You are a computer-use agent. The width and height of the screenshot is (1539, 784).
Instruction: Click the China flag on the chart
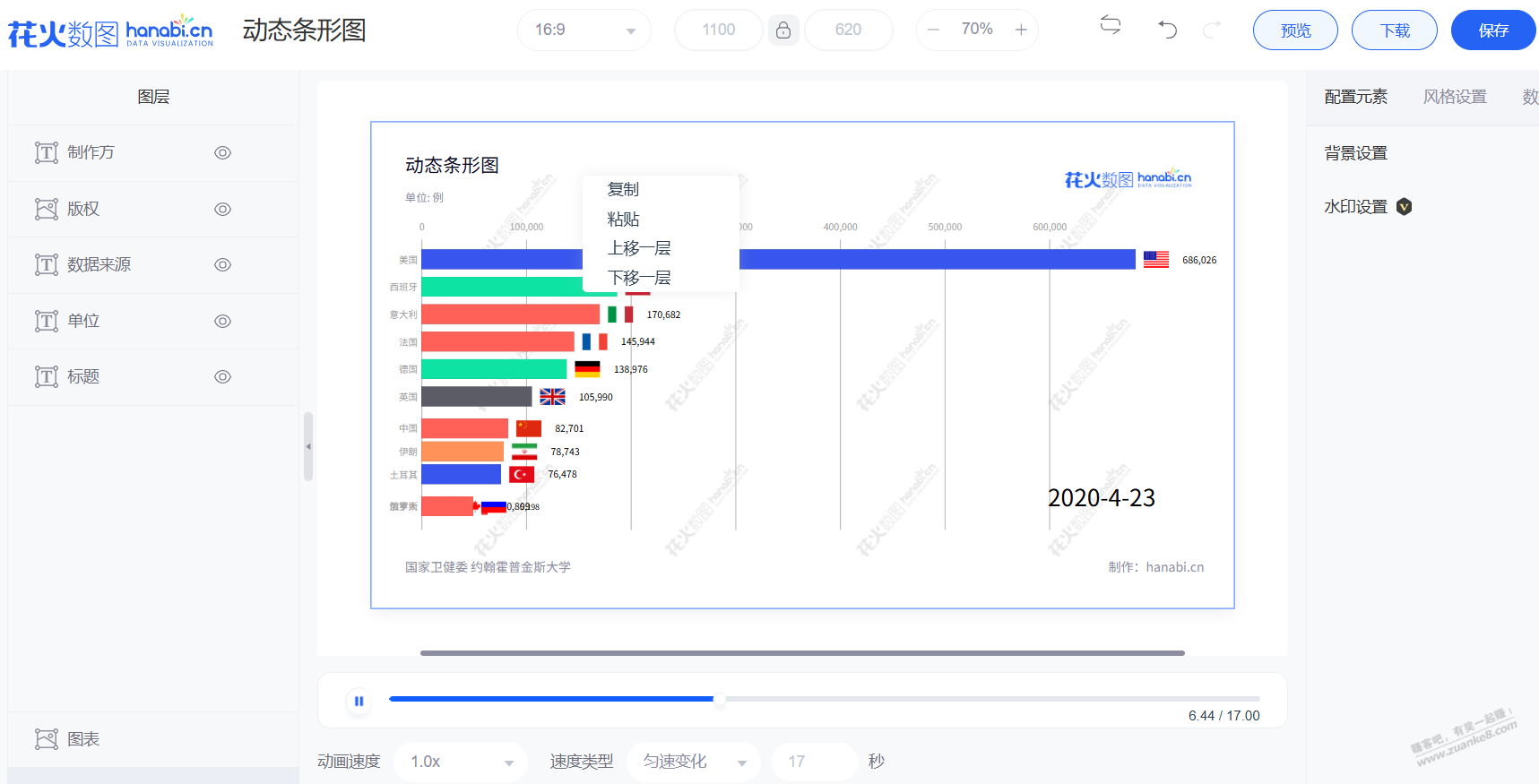(x=529, y=428)
